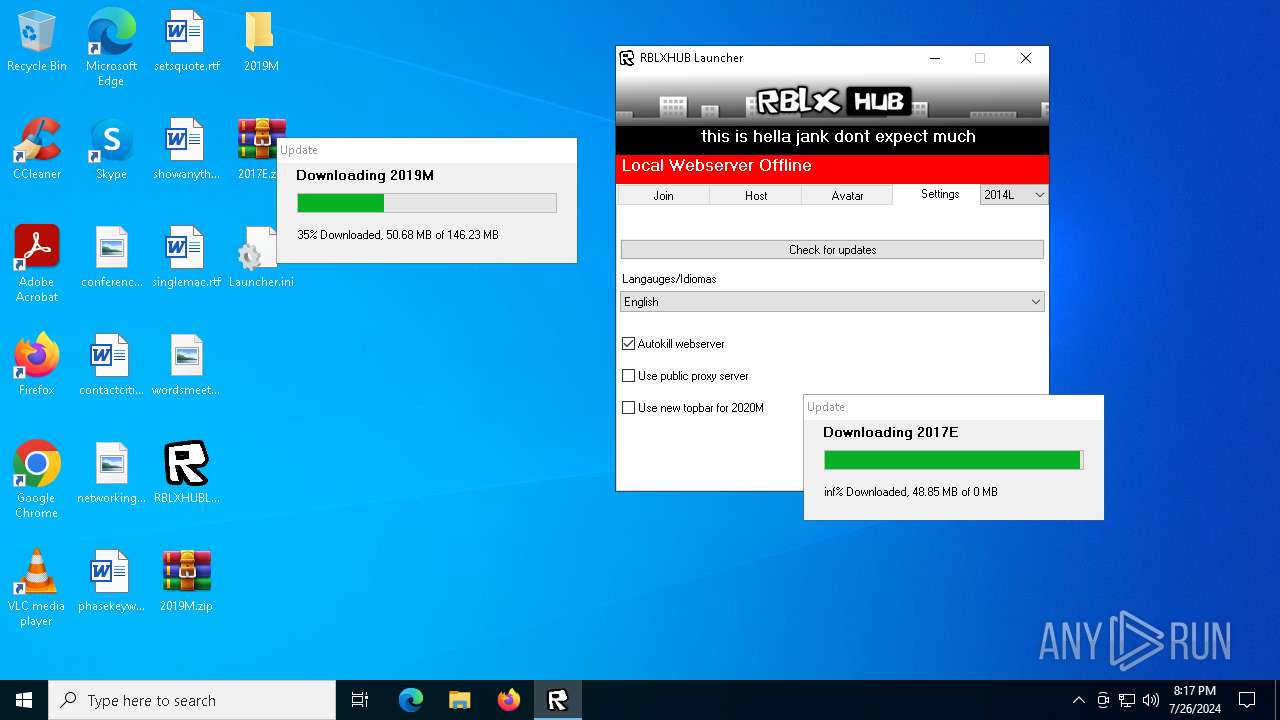Select the wordsmeet... image file

[186, 365]
